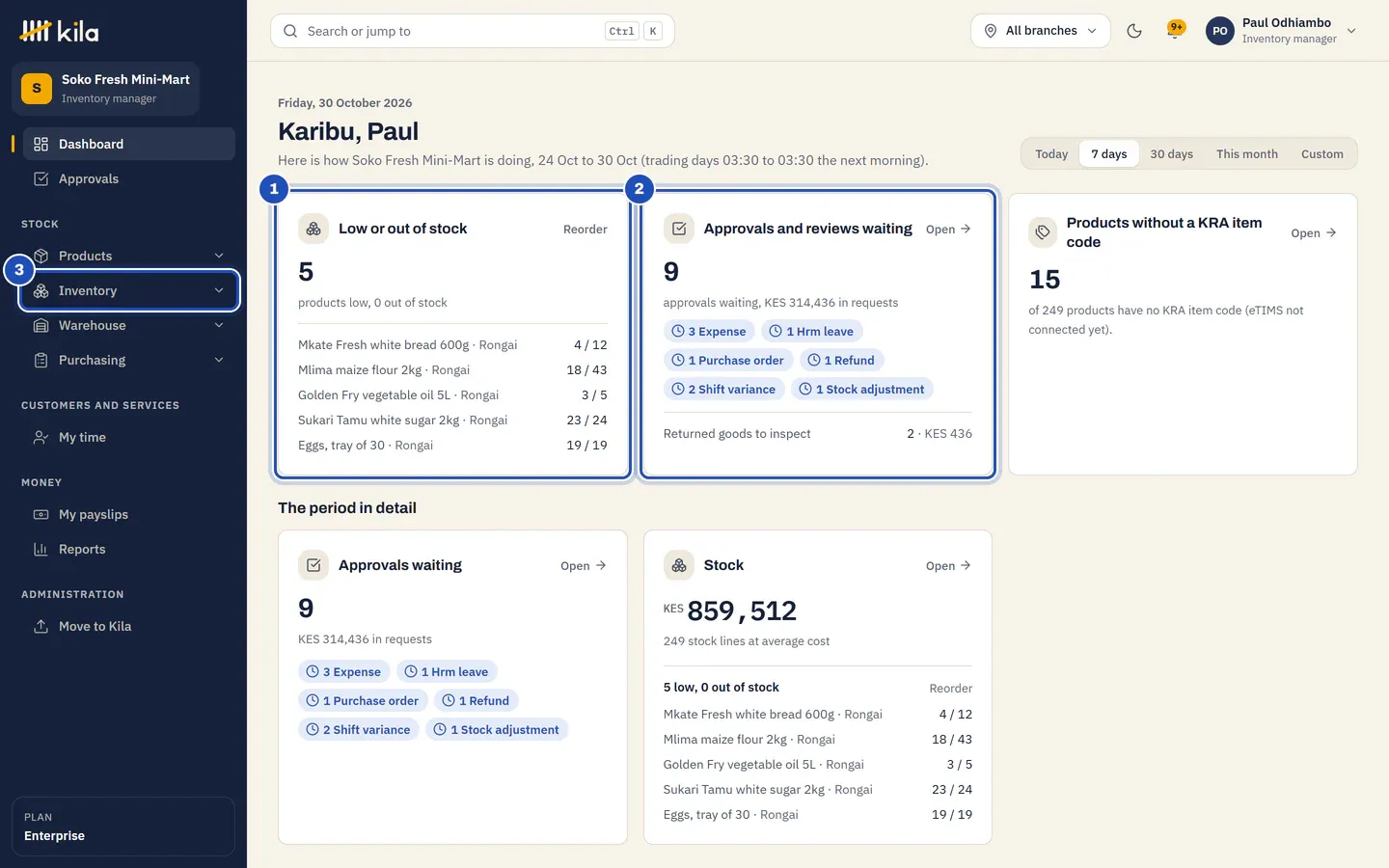
Task: Open the notifications bell icon
Action: (x=1175, y=30)
